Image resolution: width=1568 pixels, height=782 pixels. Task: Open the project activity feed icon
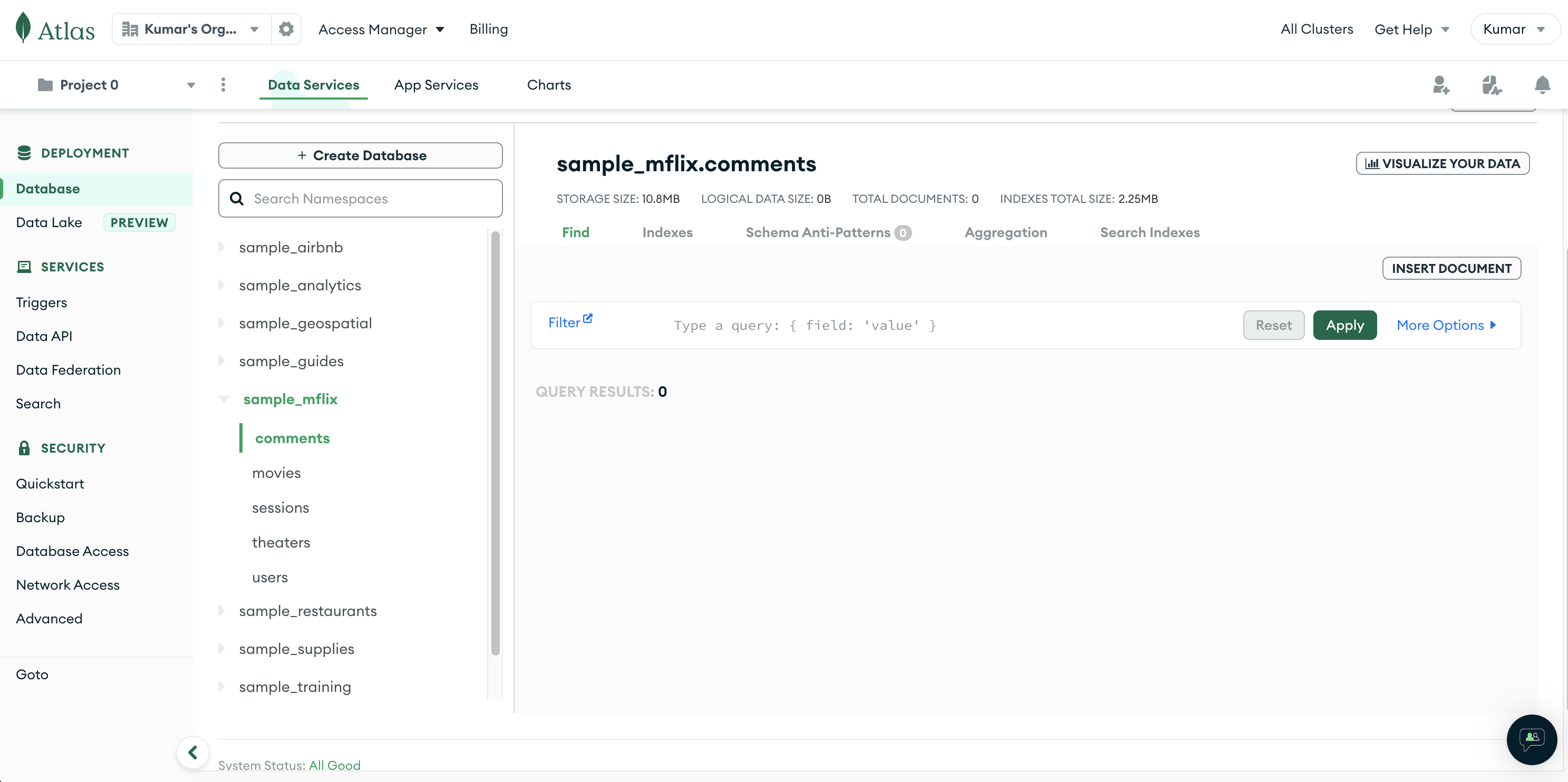coord(1492,85)
